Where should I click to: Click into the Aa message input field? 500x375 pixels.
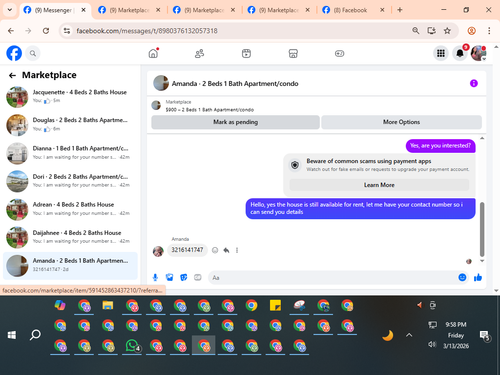tap(333, 278)
